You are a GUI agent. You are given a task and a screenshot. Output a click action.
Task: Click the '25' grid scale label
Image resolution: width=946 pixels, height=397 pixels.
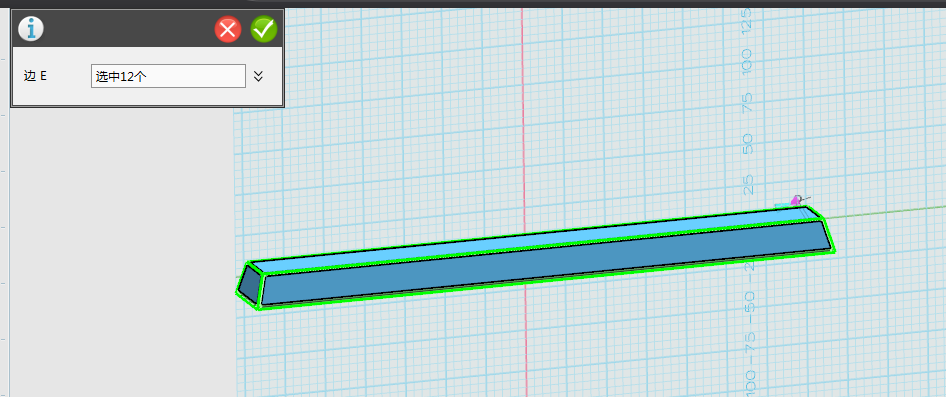click(749, 185)
